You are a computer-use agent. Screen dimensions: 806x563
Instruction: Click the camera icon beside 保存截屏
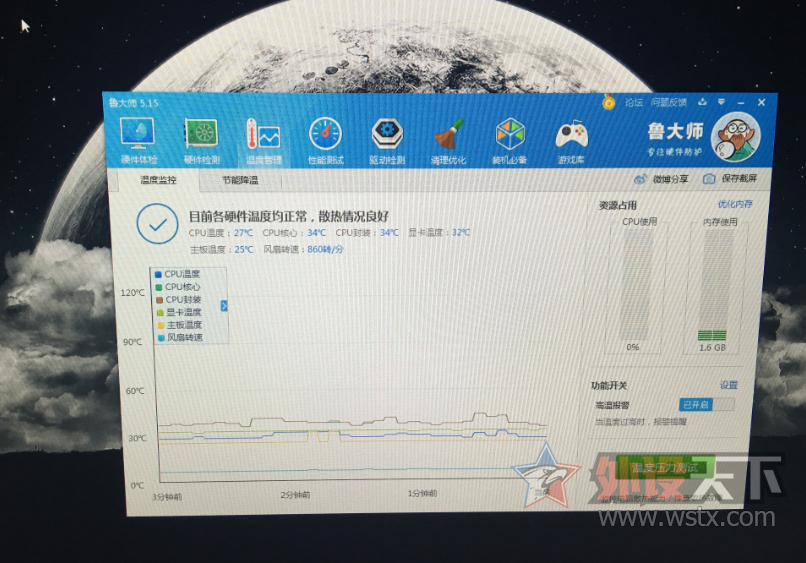point(709,178)
